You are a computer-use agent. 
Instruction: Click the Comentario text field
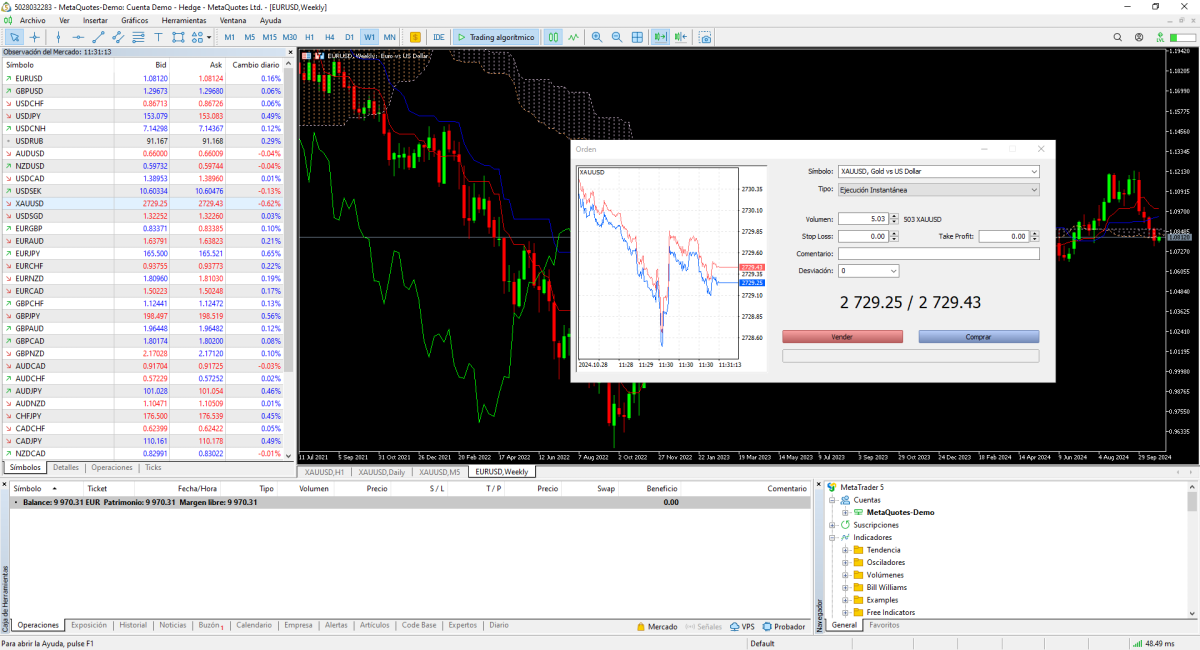[938, 254]
